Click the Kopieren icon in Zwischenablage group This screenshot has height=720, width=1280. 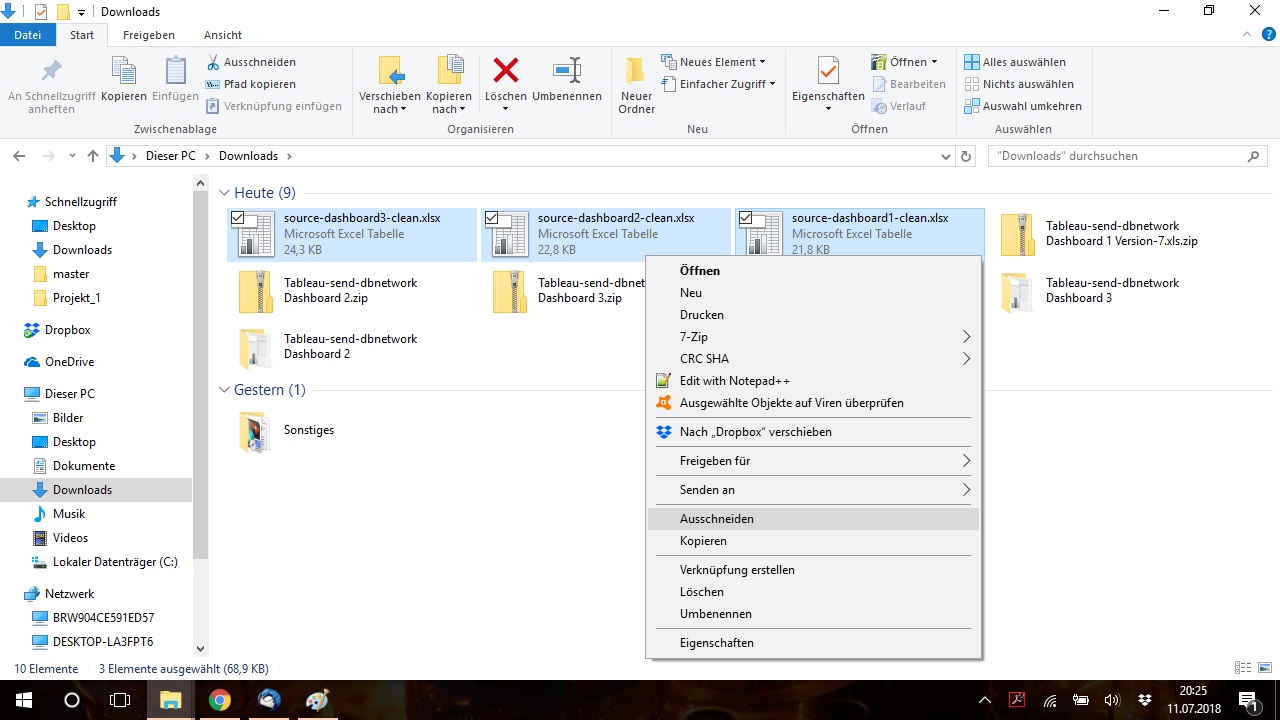click(x=124, y=72)
